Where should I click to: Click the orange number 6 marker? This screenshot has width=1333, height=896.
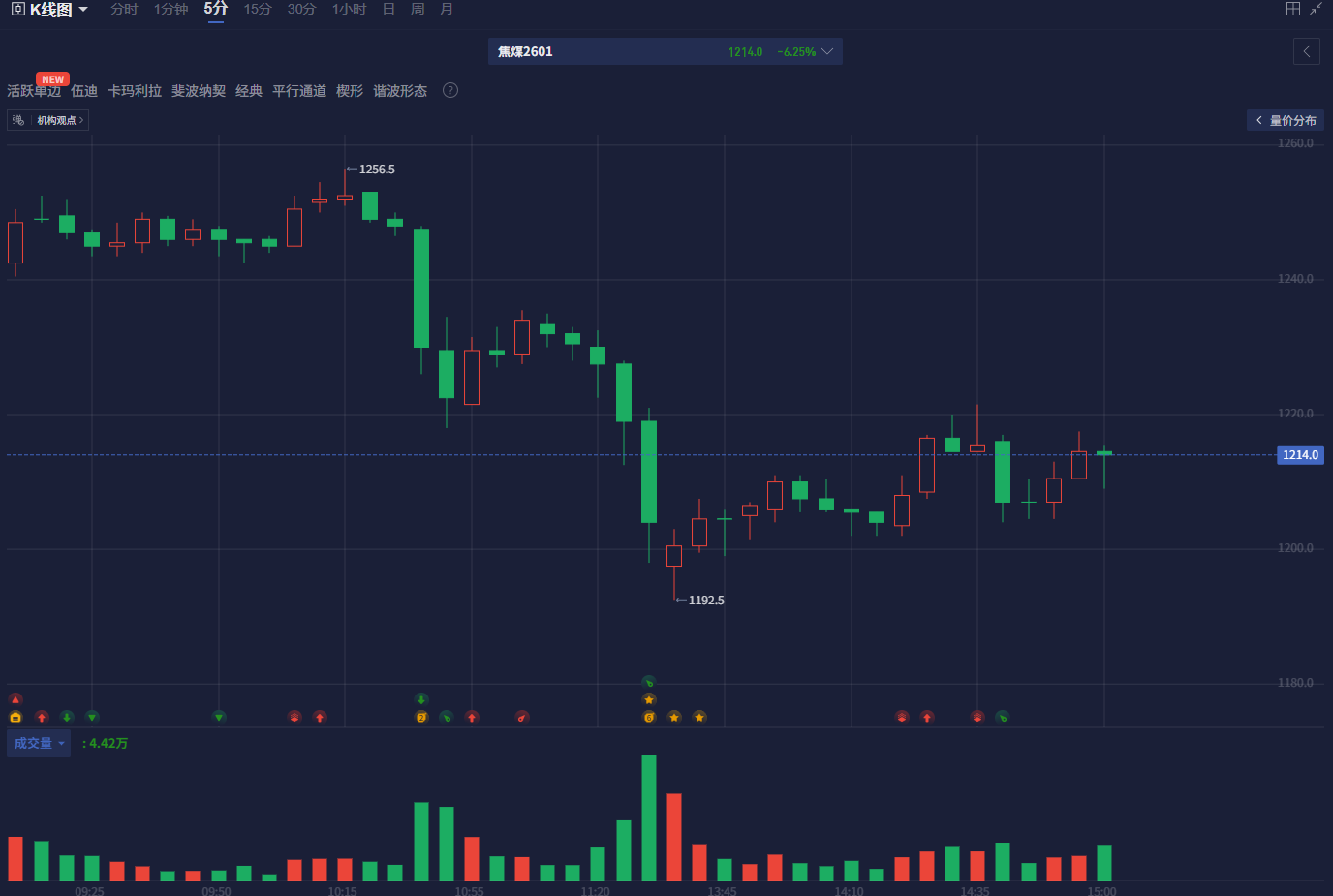point(649,717)
